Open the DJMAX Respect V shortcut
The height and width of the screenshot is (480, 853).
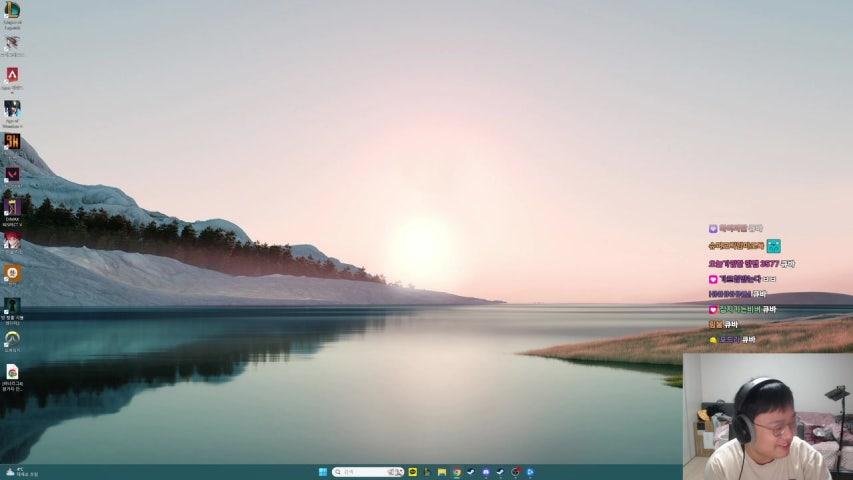[12, 207]
